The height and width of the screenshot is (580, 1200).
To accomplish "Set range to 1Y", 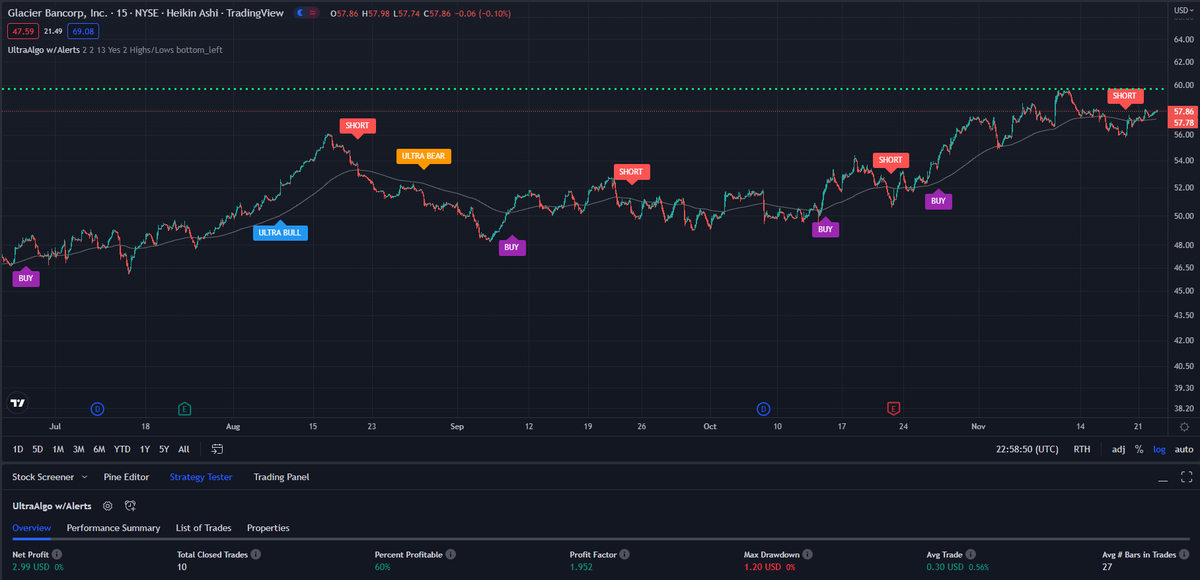I will pyautogui.click(x=145, y=450).
